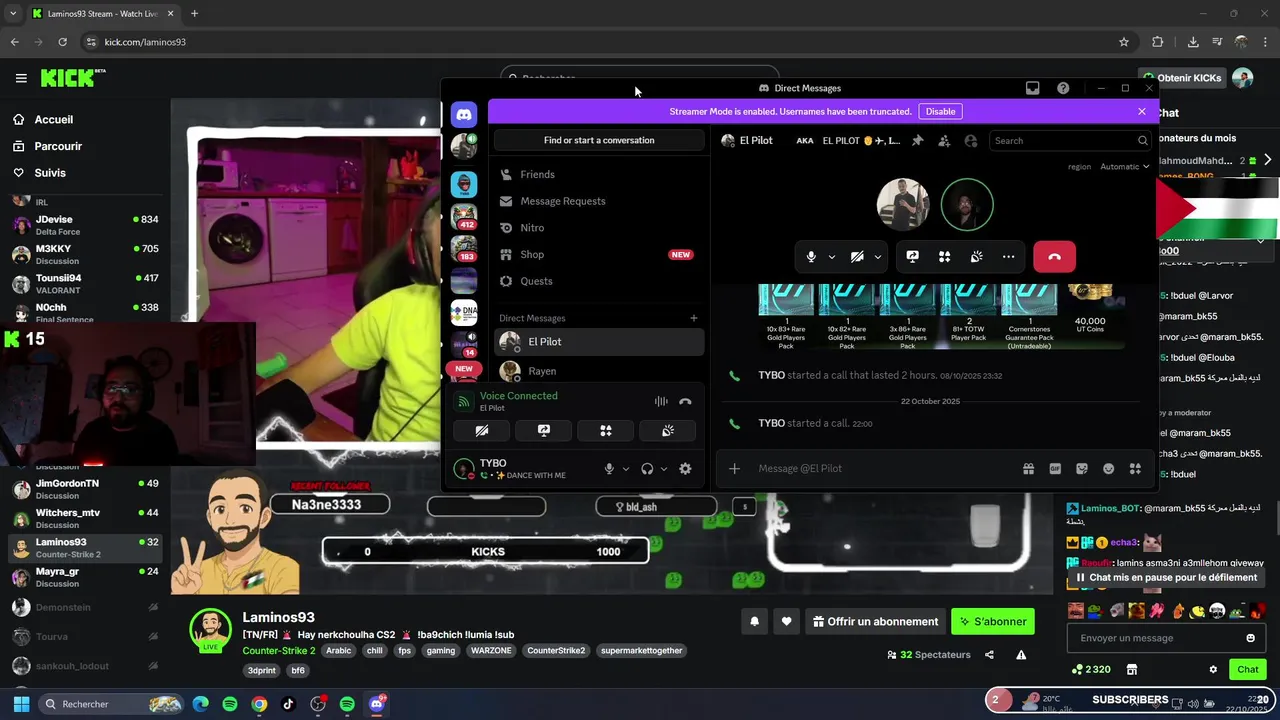This screenshot has height=720, width=1280.
Task: Open JDevise channel in sidebar
Action: (85, 225)
